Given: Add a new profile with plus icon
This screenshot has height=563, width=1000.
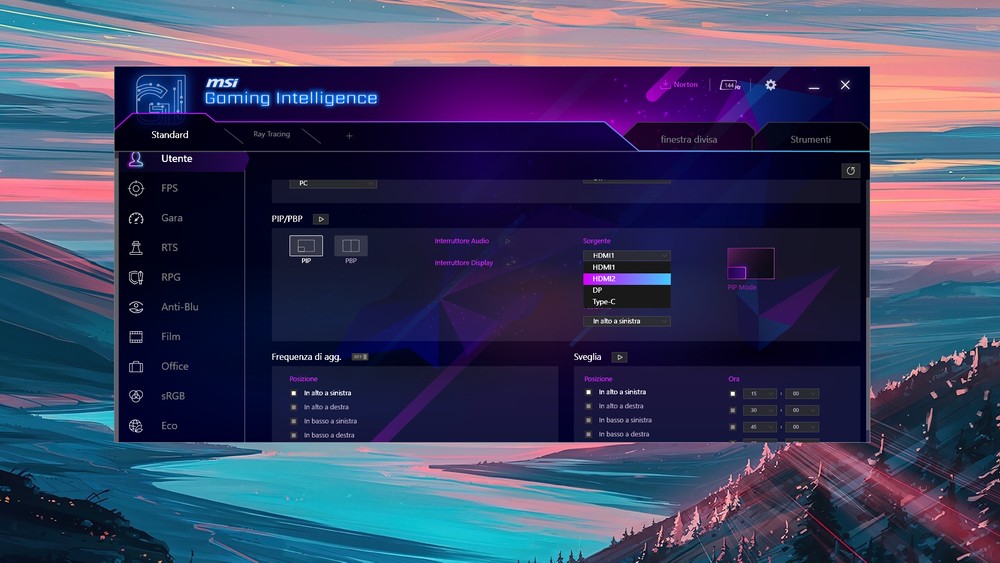Looking at the screenshot, I should (349, 136).
